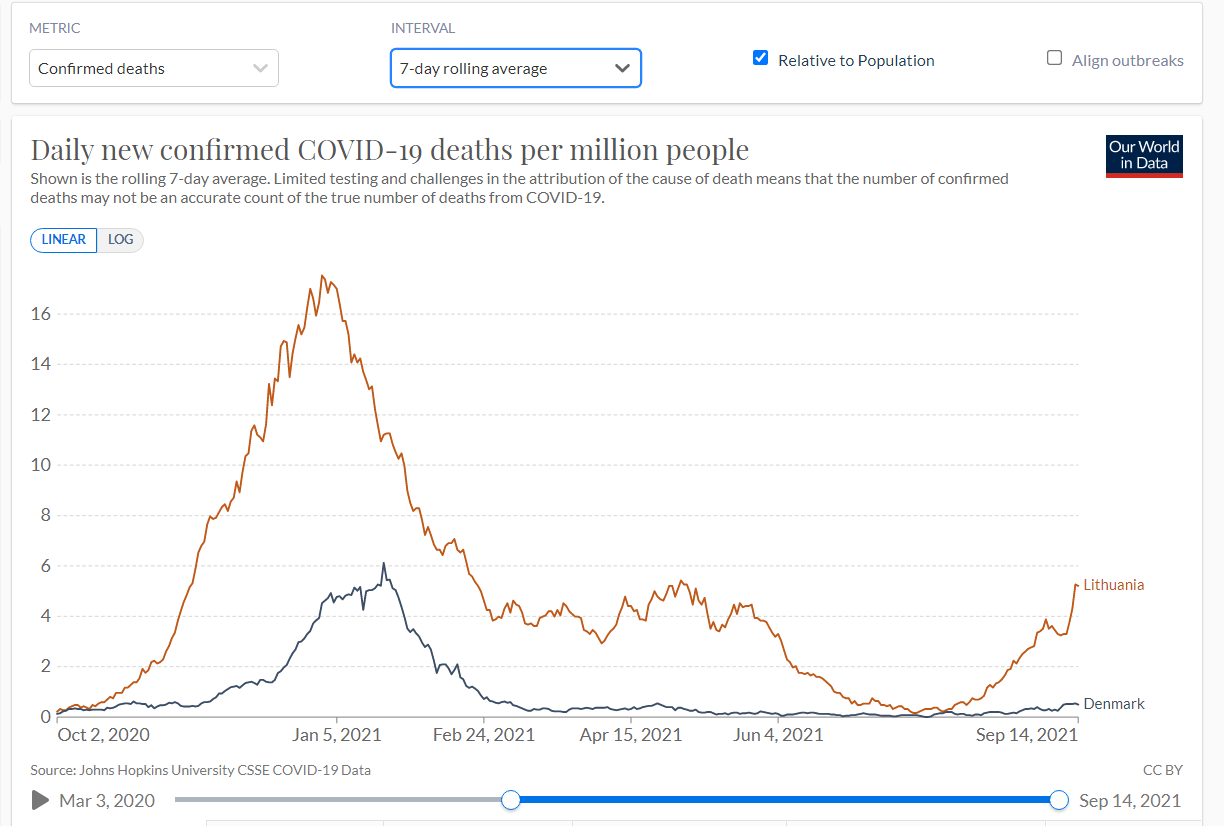Click the chart title text
The height and width of the screenshot is (826, 1224).
coord(390,150)
